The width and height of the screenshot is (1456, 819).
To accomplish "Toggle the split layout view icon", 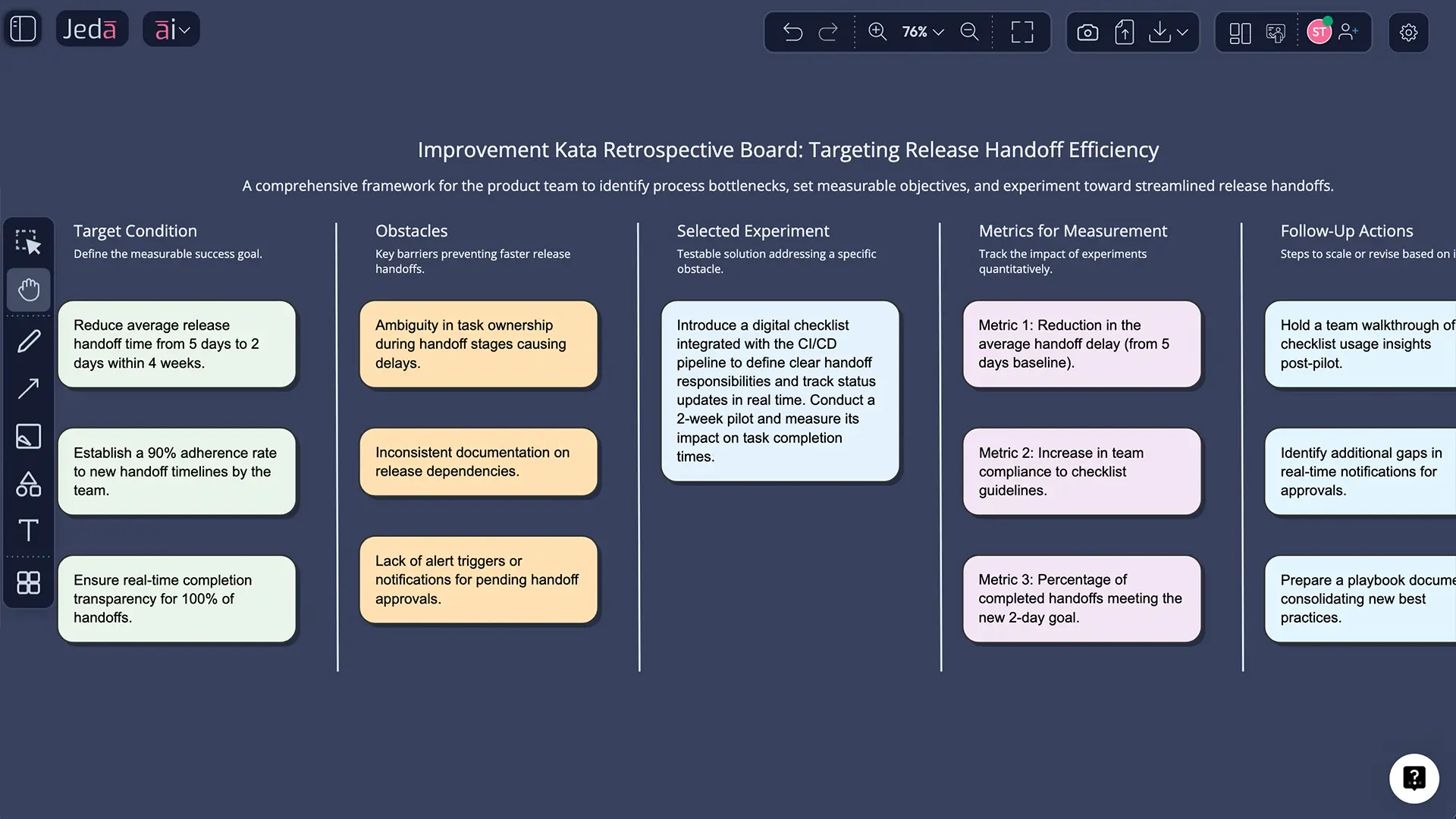I will 1239,32.
